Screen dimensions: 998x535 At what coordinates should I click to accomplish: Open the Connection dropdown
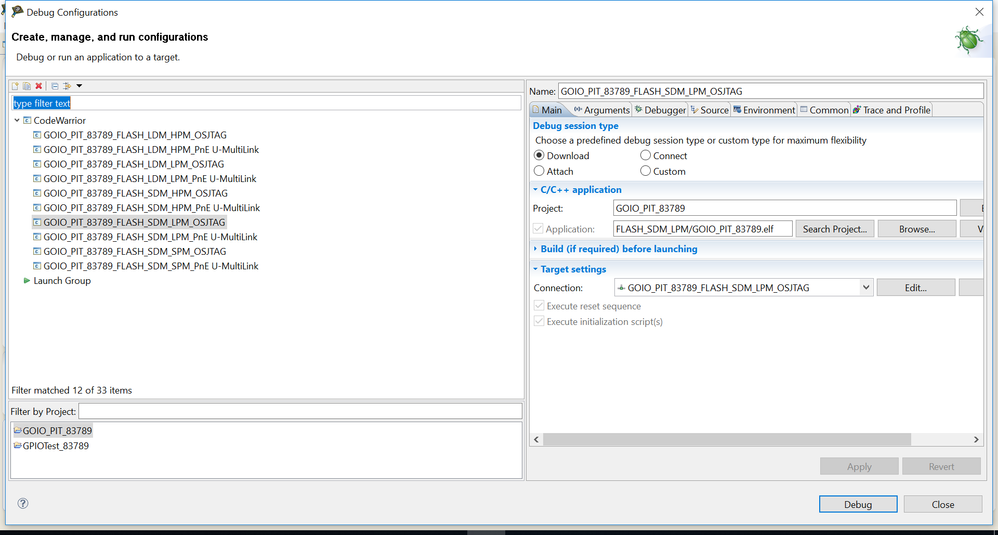click(866, 288)
